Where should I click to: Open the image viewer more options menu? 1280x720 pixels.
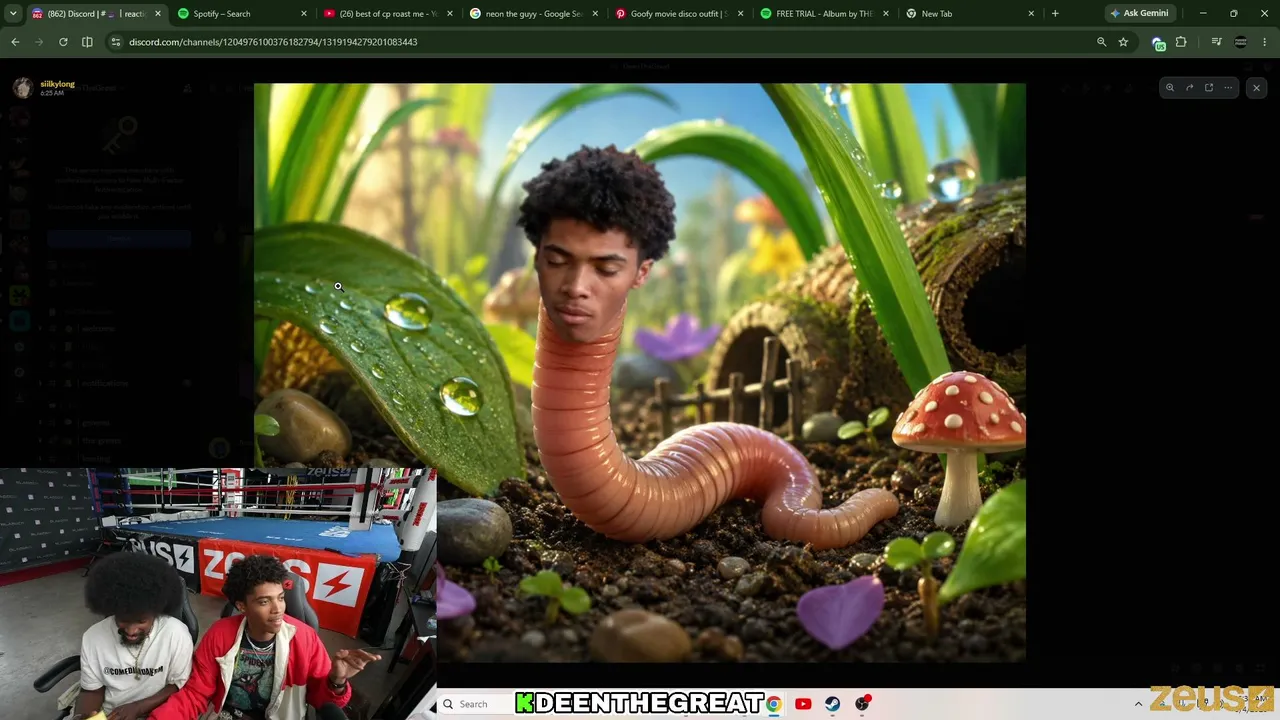[x=1228, y=88]
